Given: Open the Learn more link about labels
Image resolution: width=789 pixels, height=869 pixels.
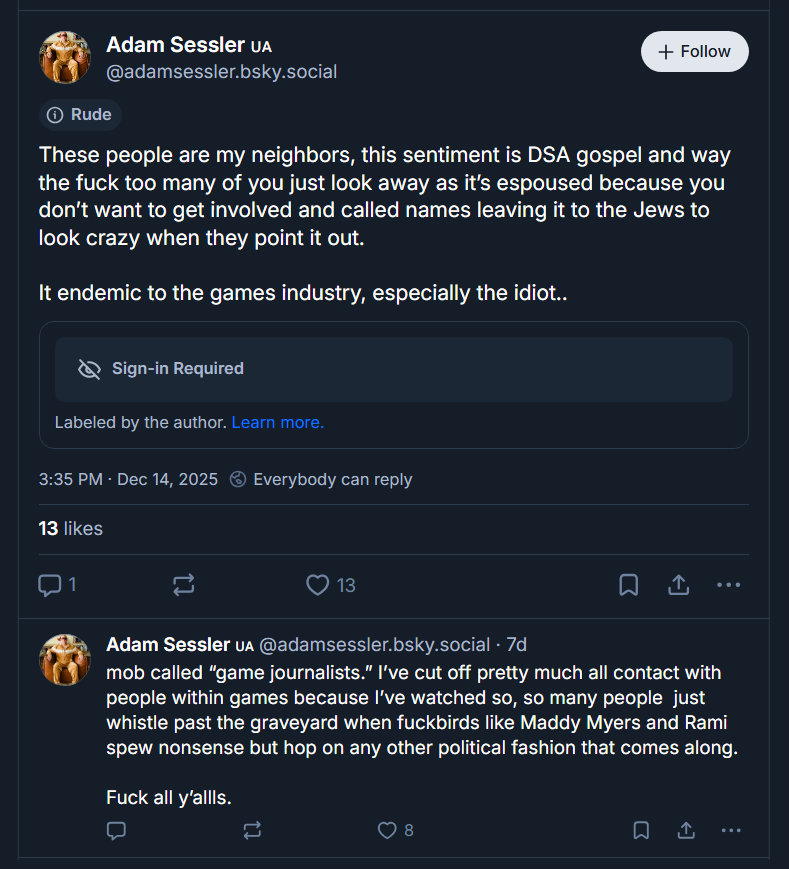Looking at the screenshot, I should tap(278, 422).
